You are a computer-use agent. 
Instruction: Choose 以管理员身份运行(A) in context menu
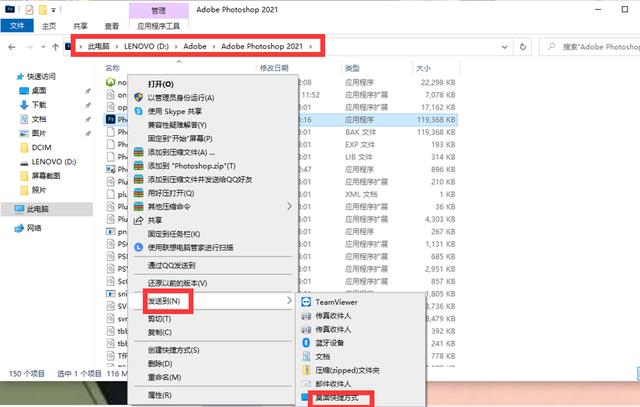click(x=212, y=98)
